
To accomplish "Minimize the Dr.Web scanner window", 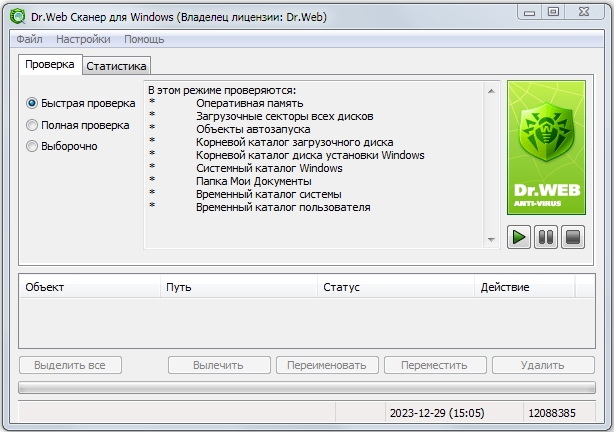I will 529,12.
